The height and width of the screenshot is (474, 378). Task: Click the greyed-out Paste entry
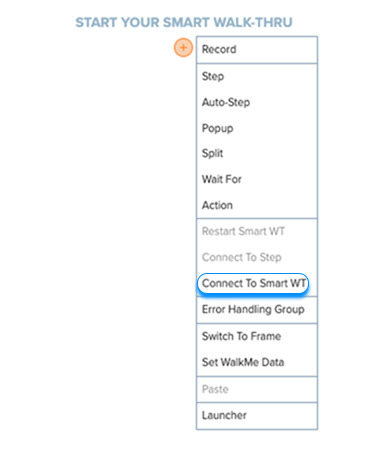click(257, 389)
